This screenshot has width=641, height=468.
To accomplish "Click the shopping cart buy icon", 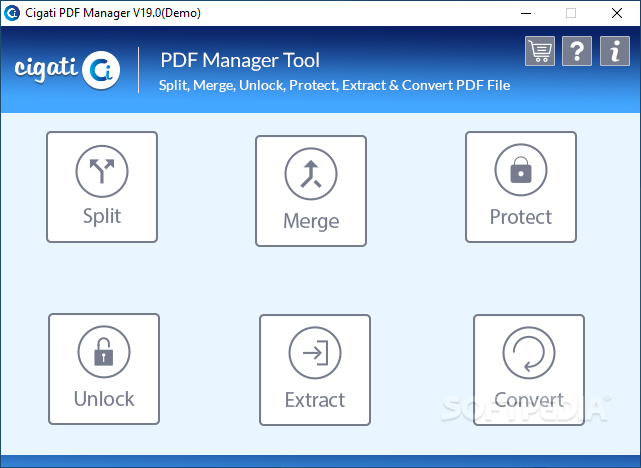I will (x=540, y=51).
